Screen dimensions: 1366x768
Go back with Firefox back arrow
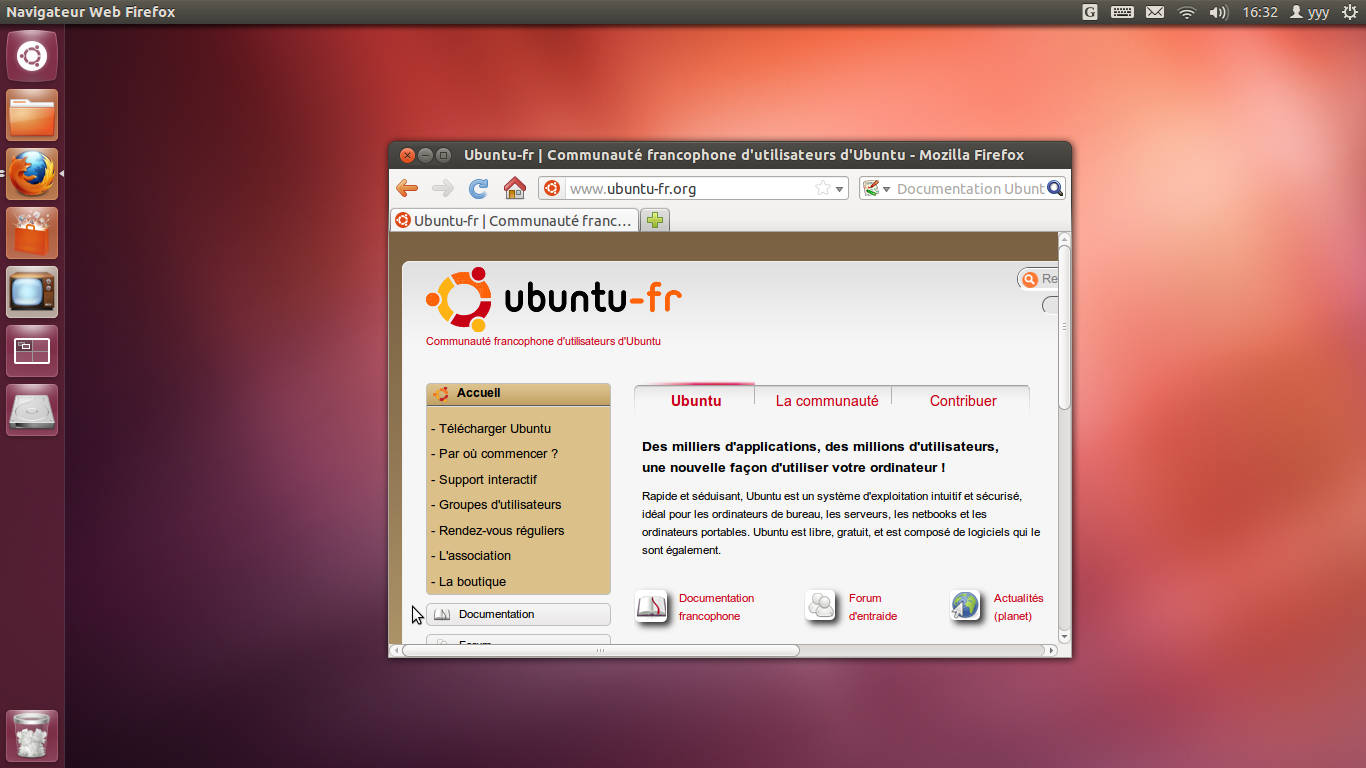click(x=406, y=188)
